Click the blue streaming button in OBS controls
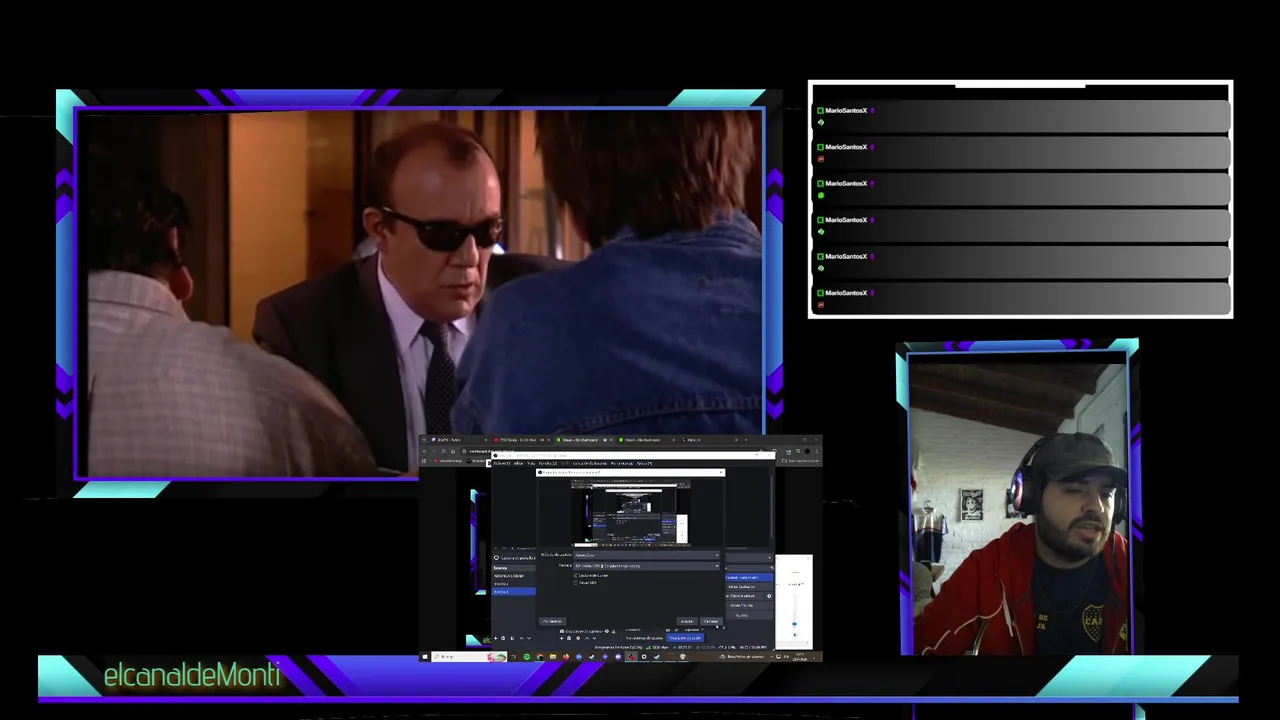Screen dimensions: 1280x720 (x=750, y=577)
